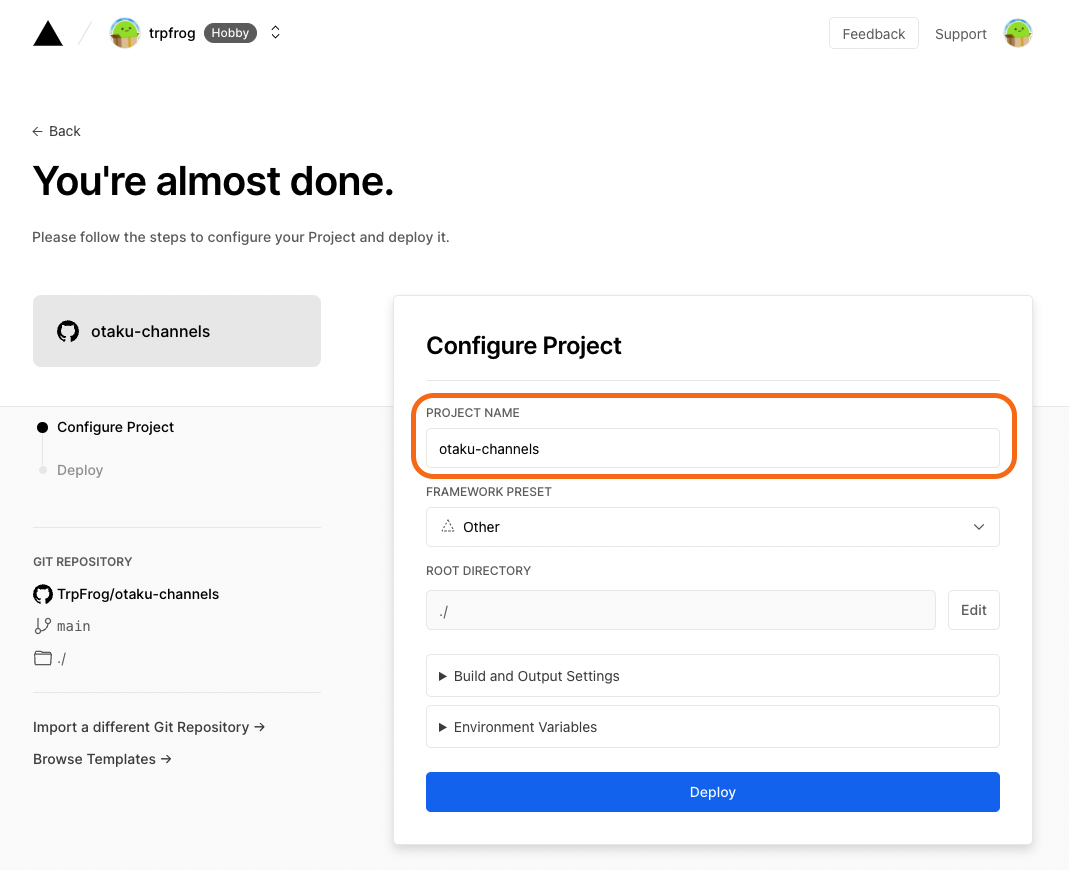The height and width of the screenshot is (870, 1069).
Task: Click the trpfrog team name
Action: (x=172, y=33)
